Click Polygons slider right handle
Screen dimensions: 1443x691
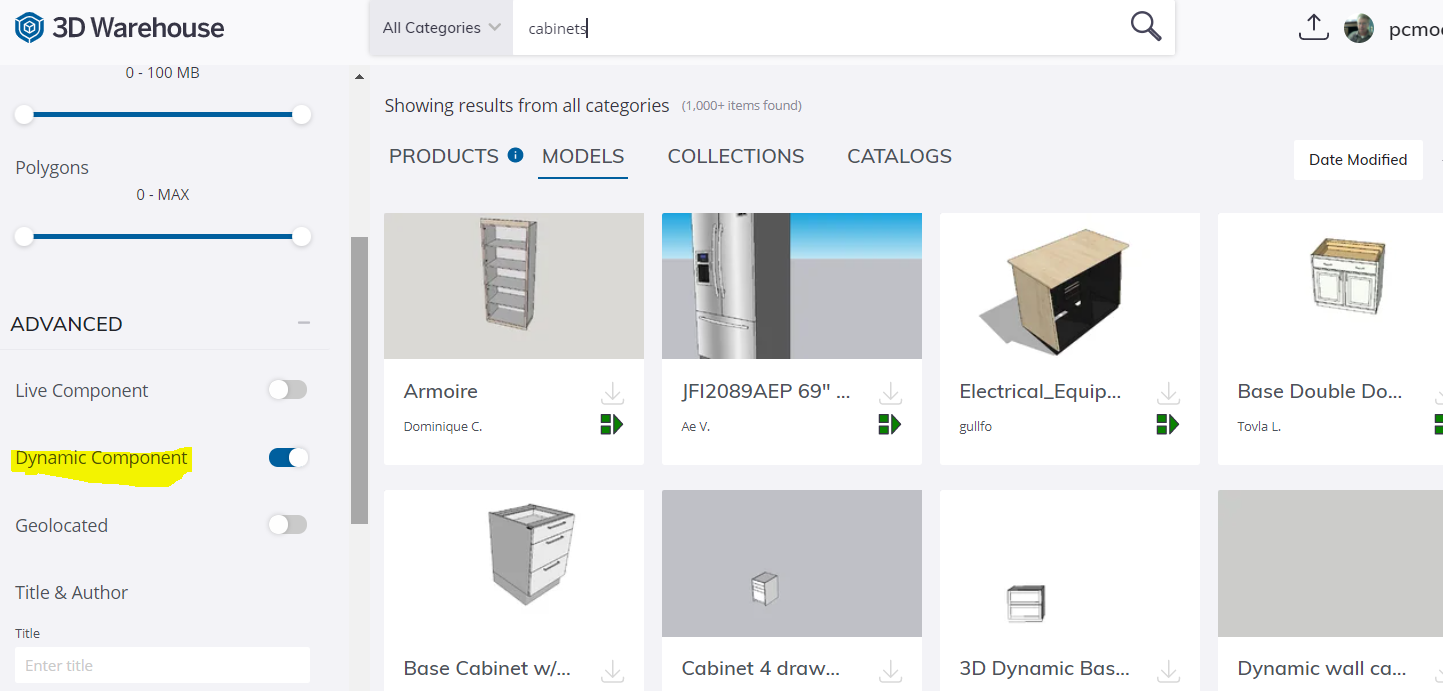point(301,237)
